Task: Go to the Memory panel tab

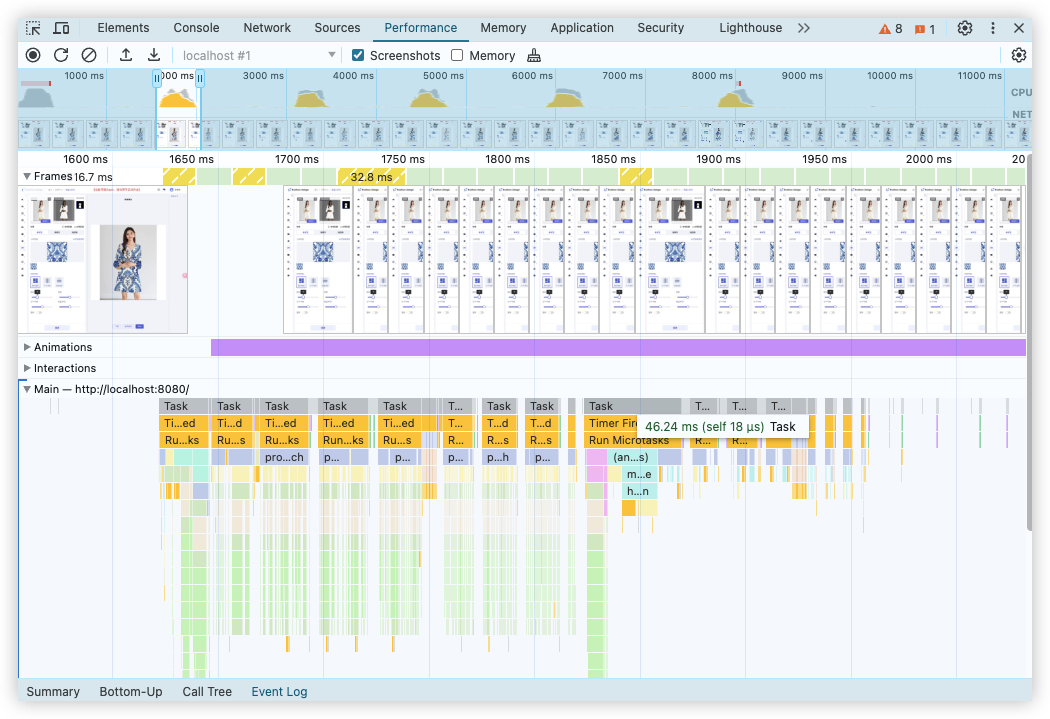Action: coord(503,28)
